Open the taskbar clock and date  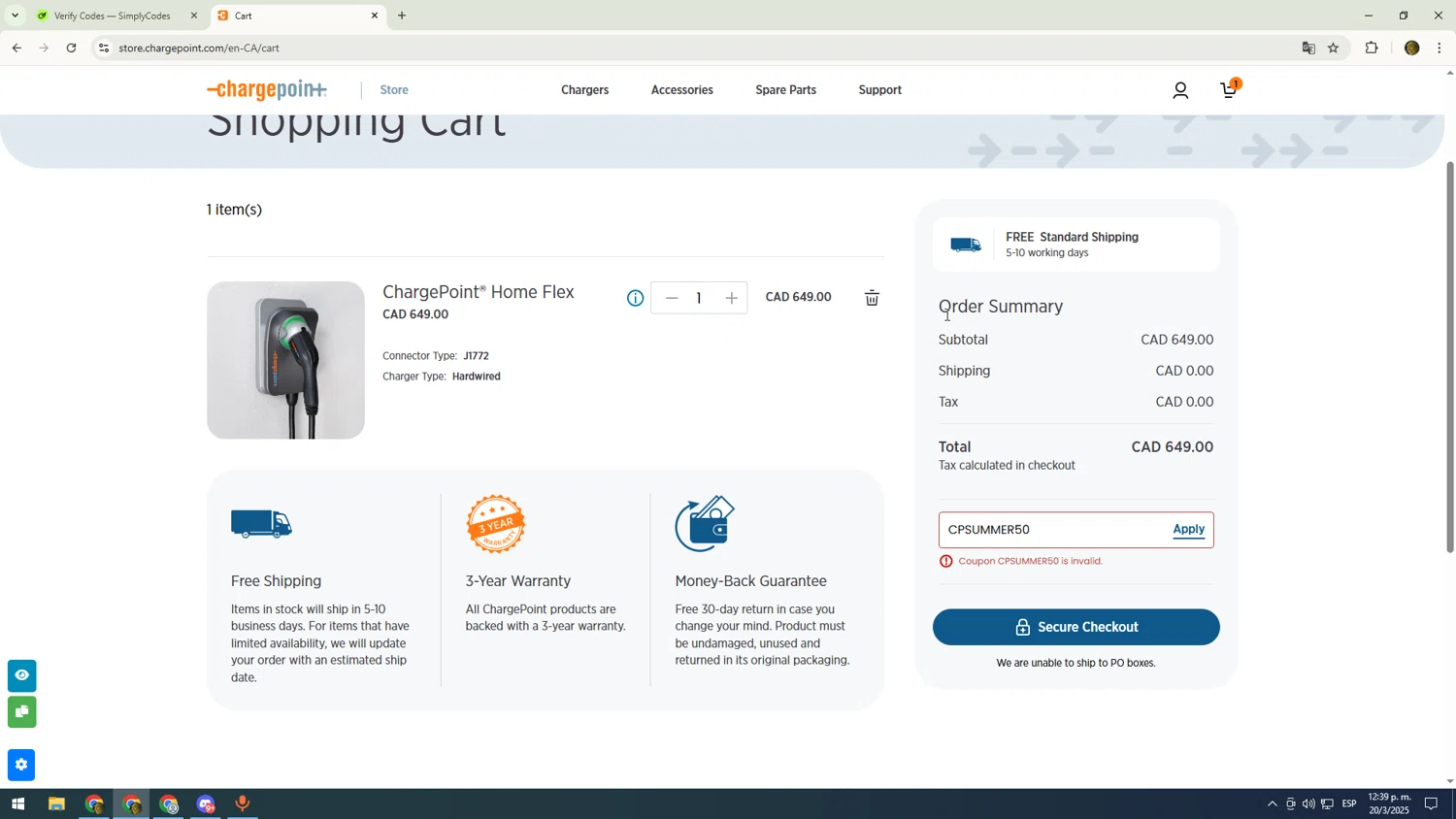pyautogui.click(x=1389, y=803)
